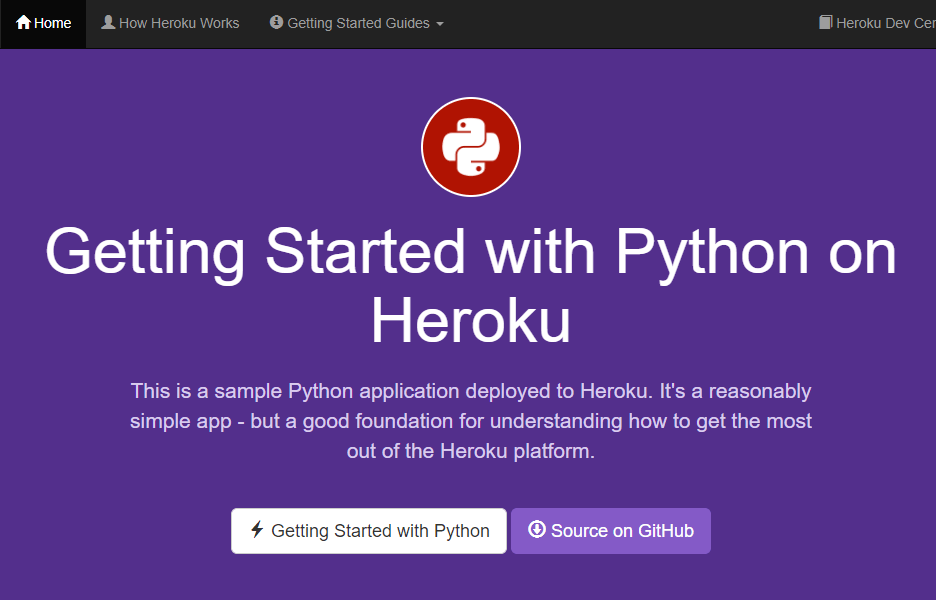
Task: Click the Getting Started with Python button
Action: 369,531
